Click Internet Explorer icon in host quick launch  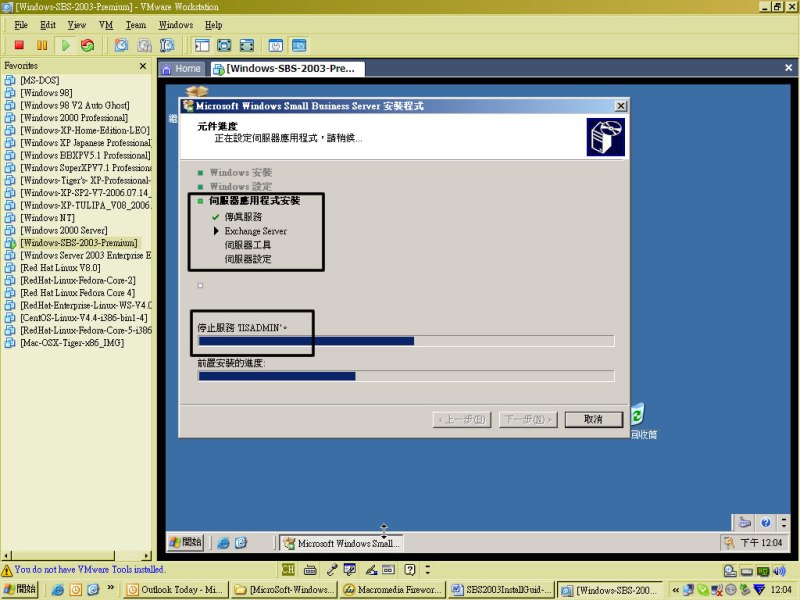coord(58,590)
